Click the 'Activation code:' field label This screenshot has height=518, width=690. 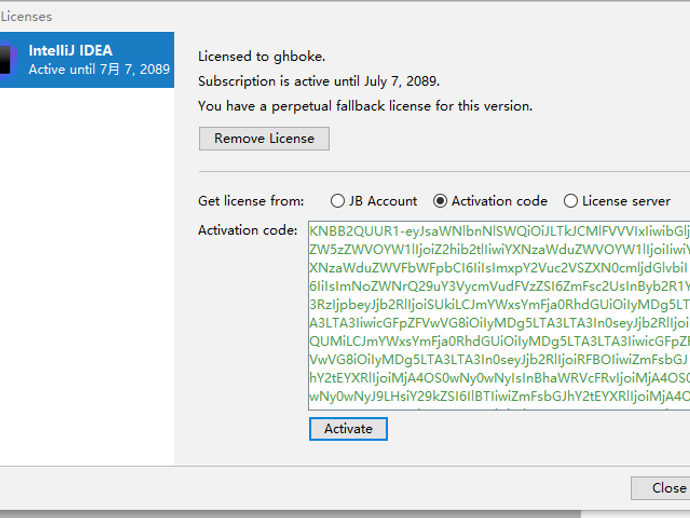pos(248,231)
